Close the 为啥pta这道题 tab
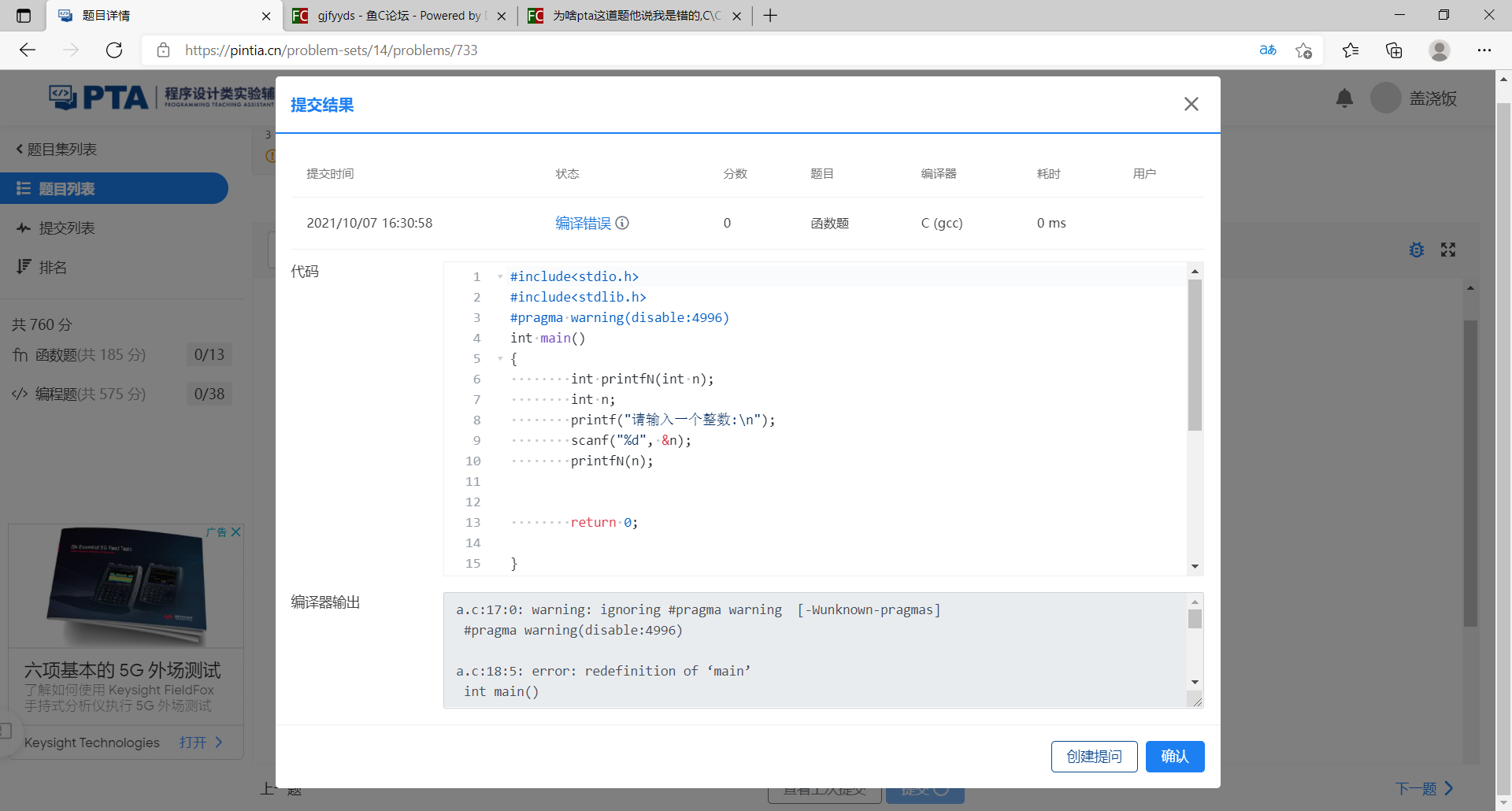 coord(736,16)
